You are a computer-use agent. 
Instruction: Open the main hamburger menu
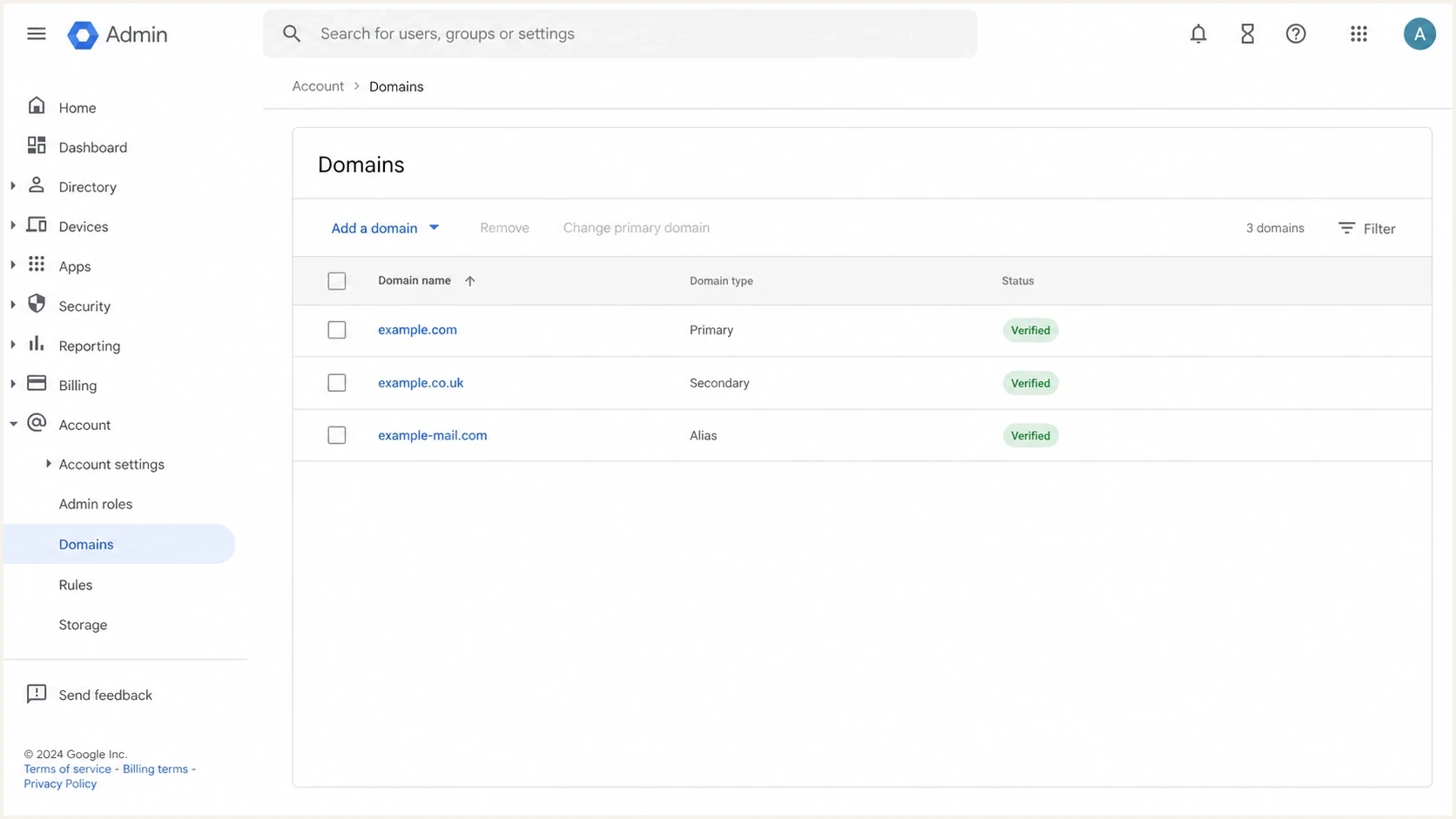pyautogui.click(x=36, y=34)
